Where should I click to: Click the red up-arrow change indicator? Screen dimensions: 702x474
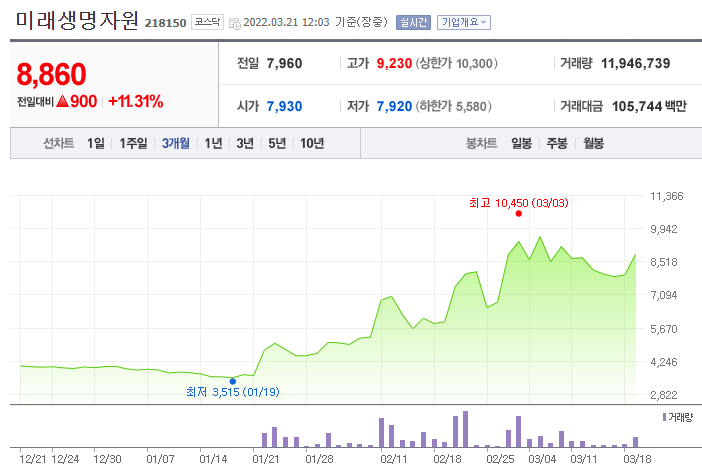[63, 101]
